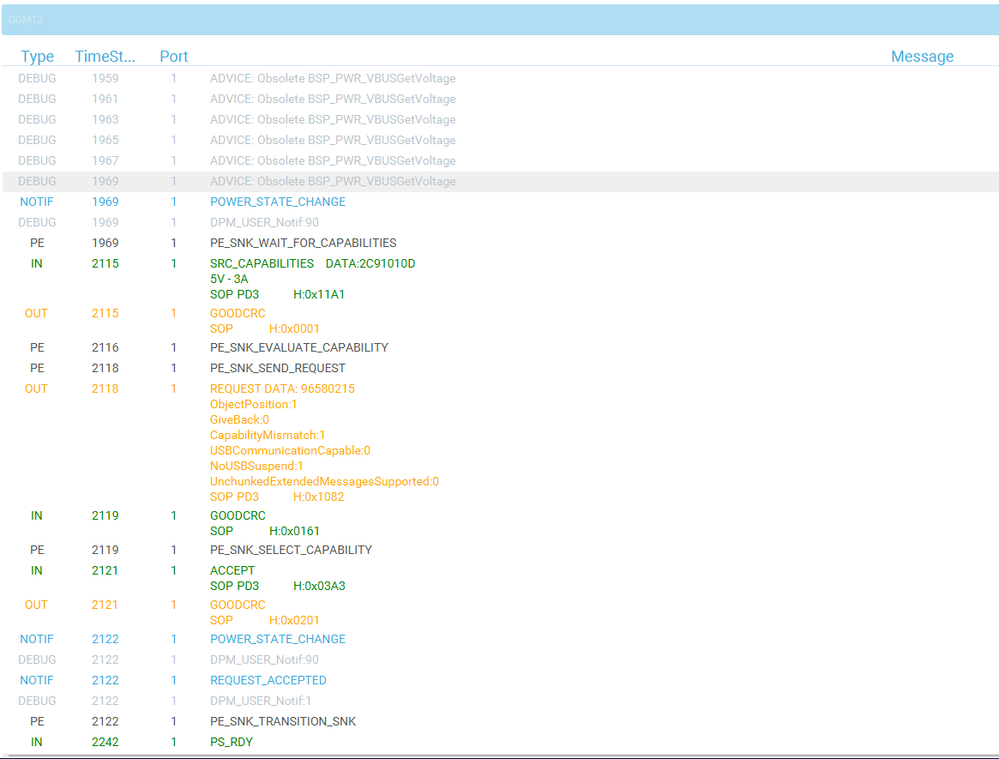The height and width of the screenshot is (759, 999).
Task: Click the Port column header
Action: point(173,57)
